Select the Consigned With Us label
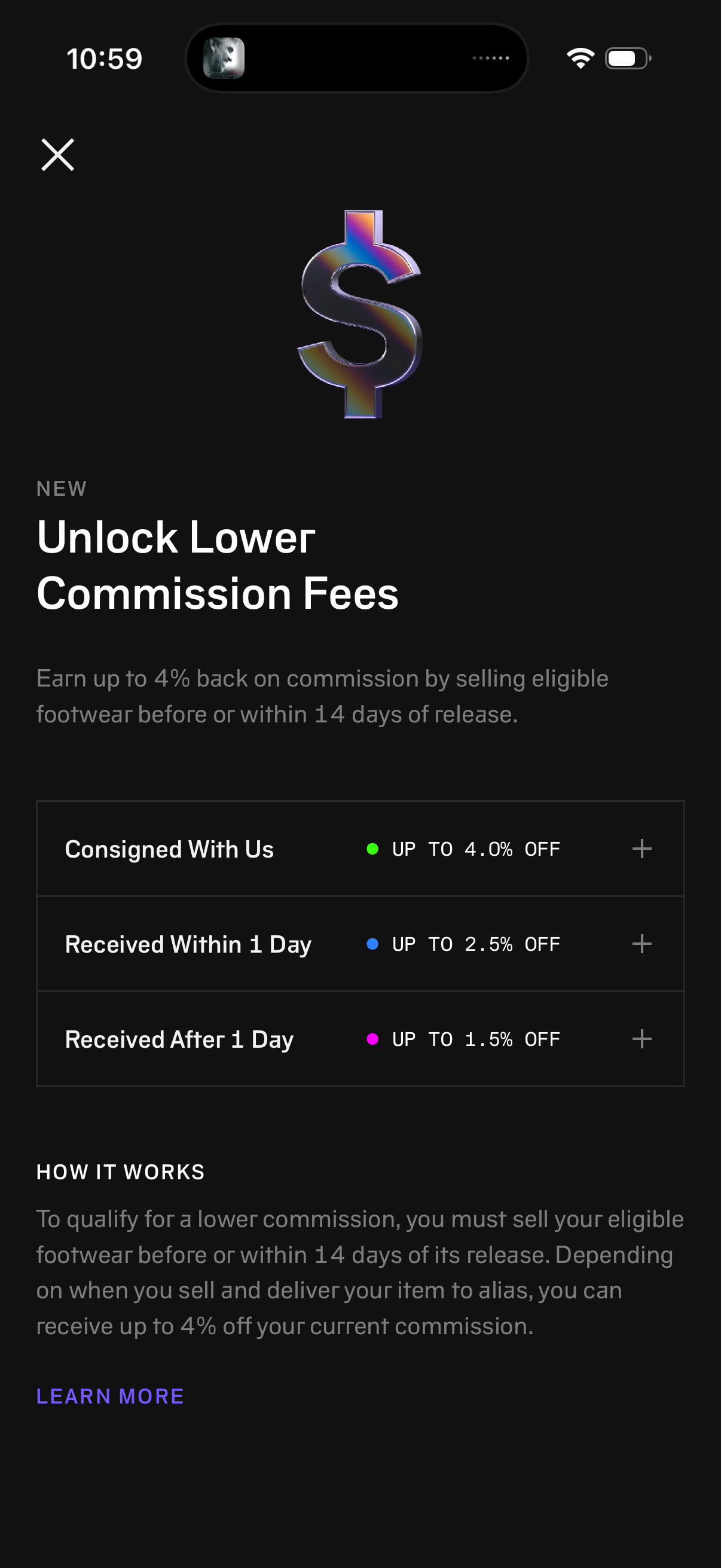The image size is (721, 1568). click(x=169, y=849)
